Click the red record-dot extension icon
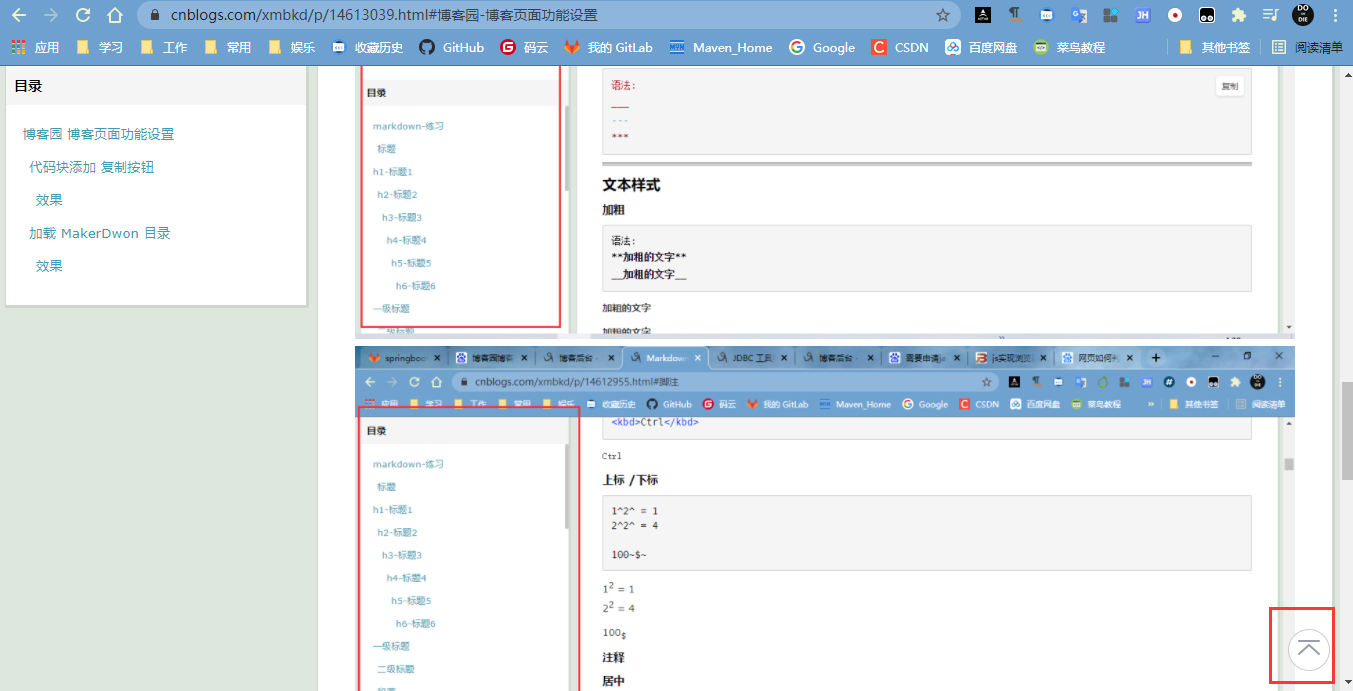 click(x=1174, y=15)
